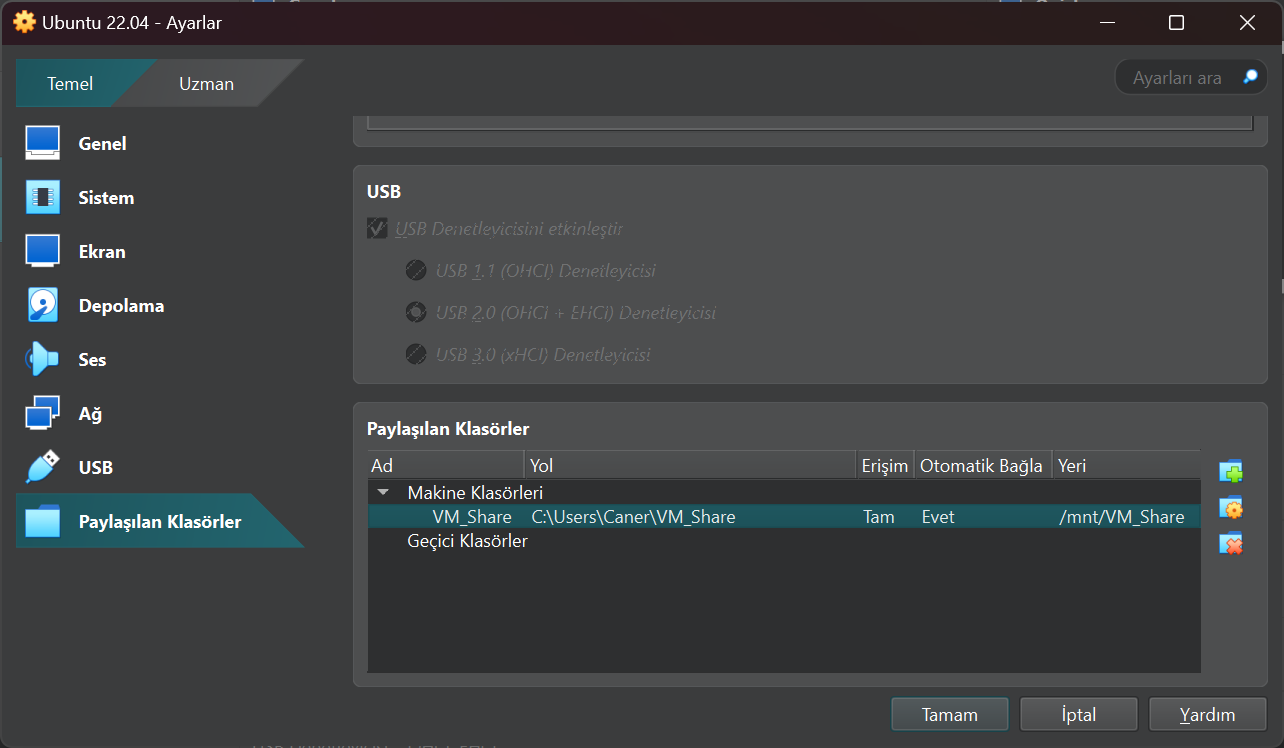This screenshot has width=1284, height=748.
Task: Minimize the Ayarlar window
Action: coord(1107,23)
